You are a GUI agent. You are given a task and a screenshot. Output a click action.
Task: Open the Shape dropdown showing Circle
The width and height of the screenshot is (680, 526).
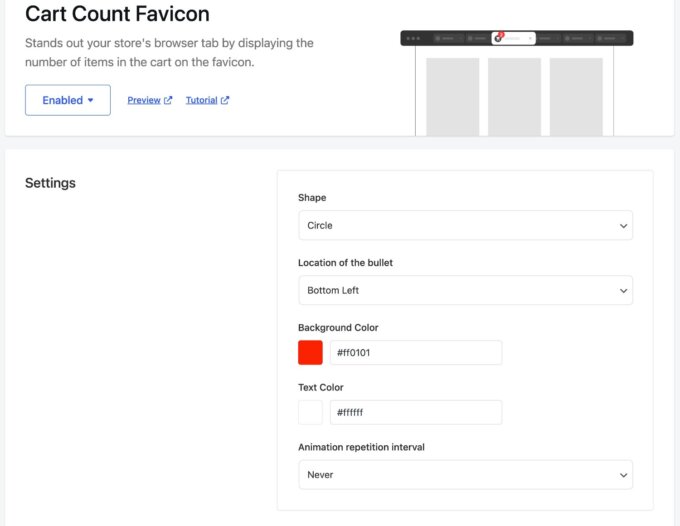465,225
